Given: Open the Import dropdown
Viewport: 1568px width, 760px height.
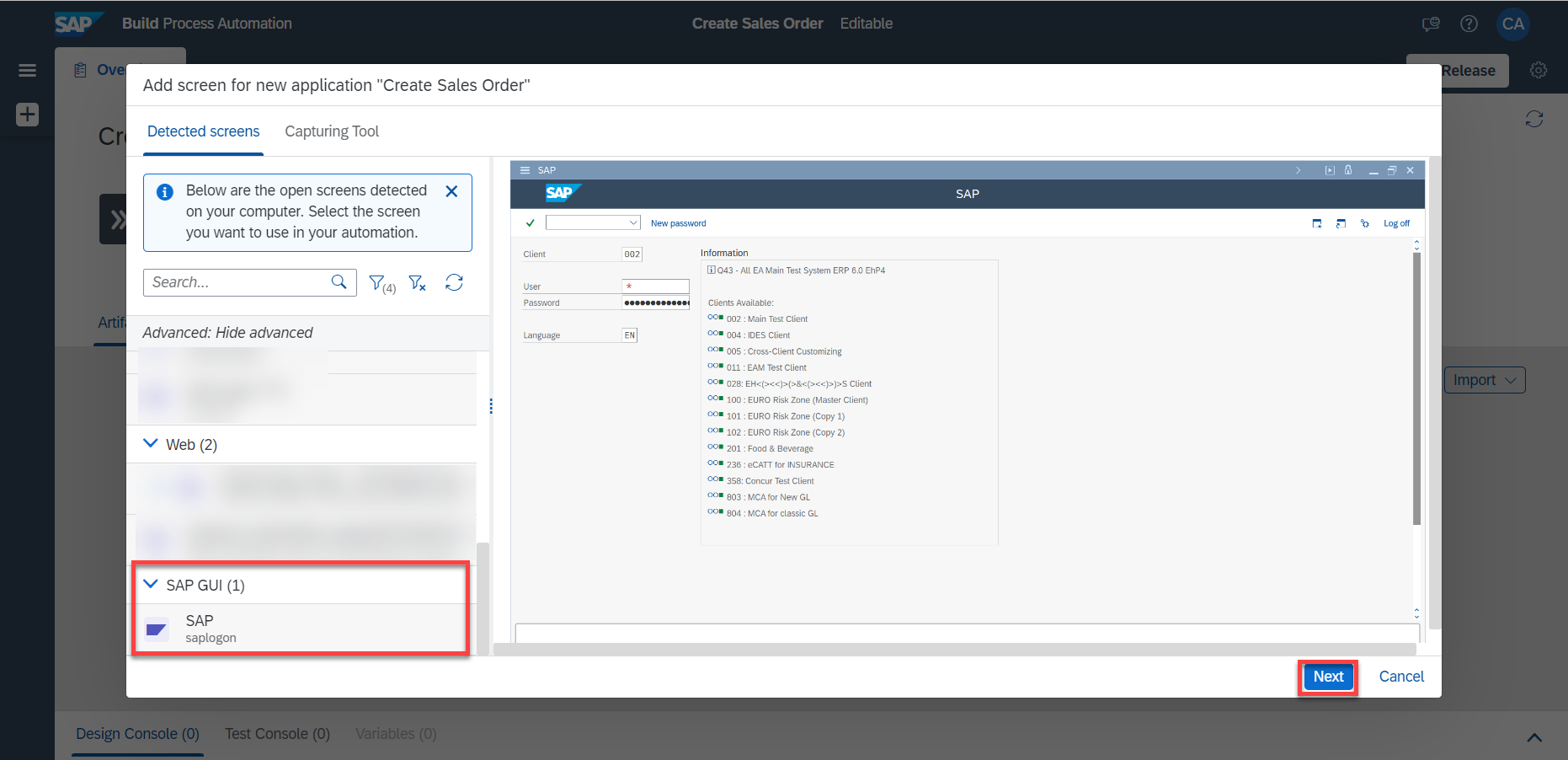Looking at the screenshot, I should point(1485,380).
